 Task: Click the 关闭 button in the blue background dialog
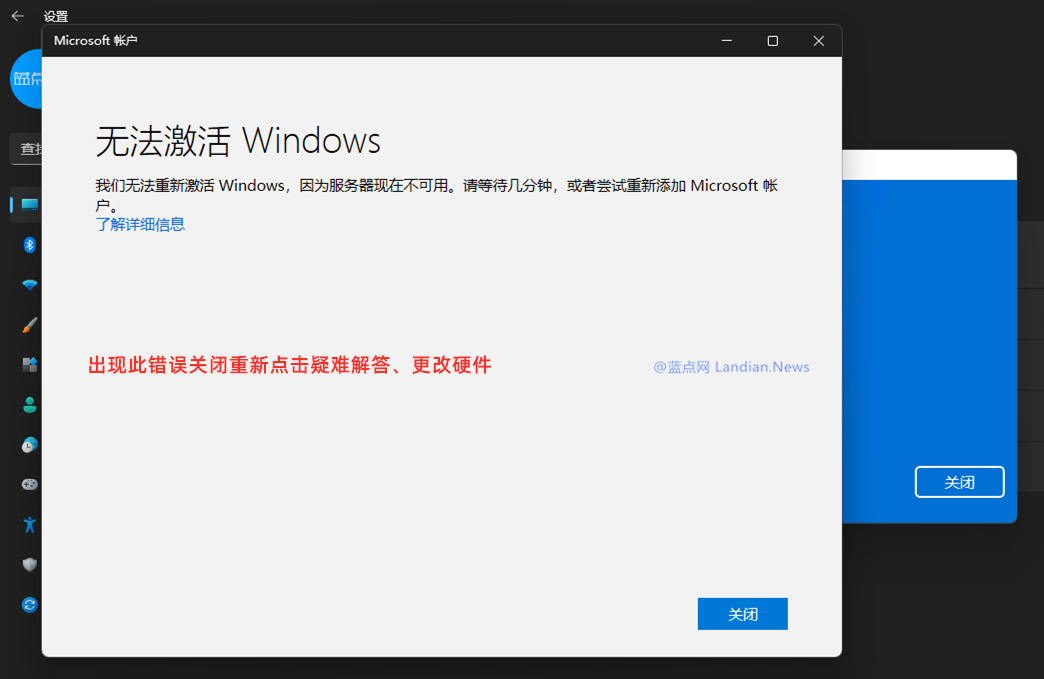click(959, 482)
